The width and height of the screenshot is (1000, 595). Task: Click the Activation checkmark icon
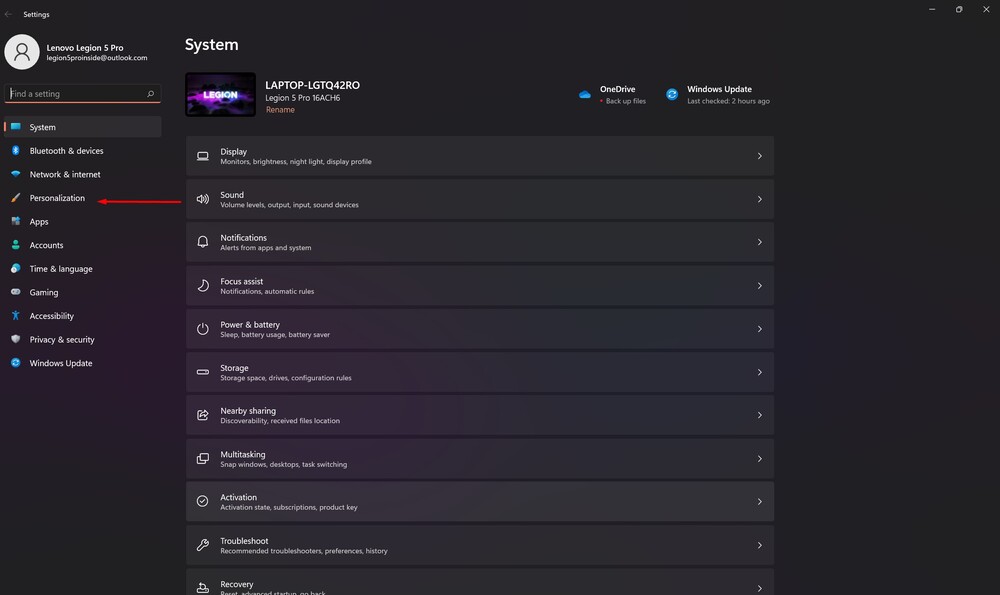coord(203,501)
